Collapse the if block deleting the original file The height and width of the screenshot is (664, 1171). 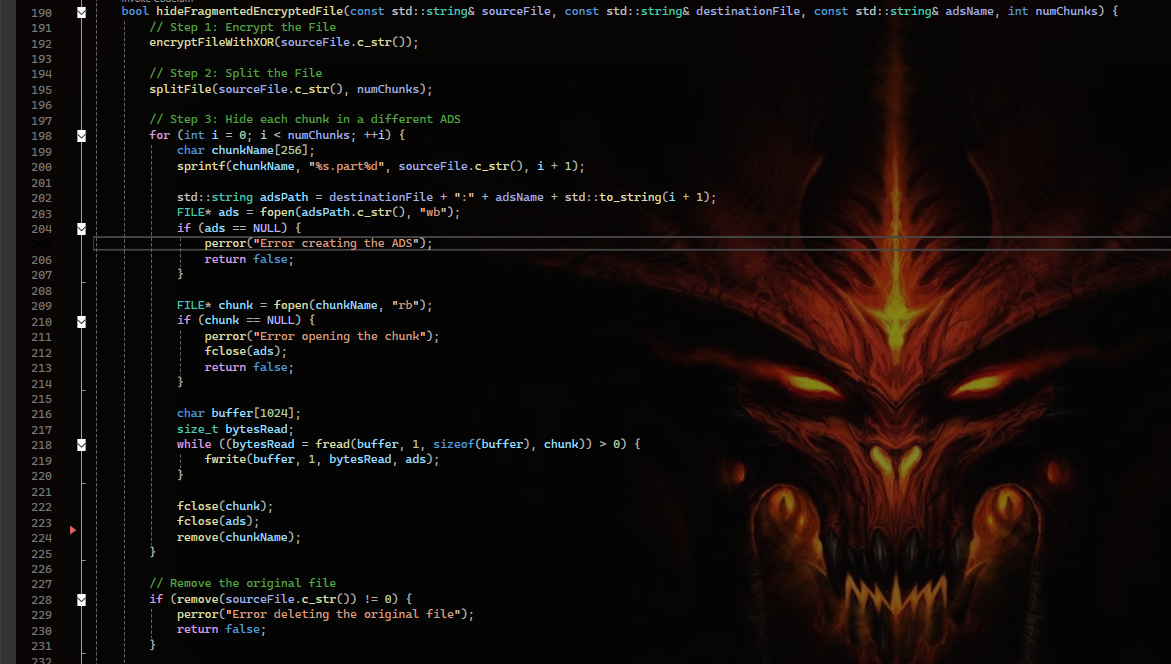(x=81, y=598)
